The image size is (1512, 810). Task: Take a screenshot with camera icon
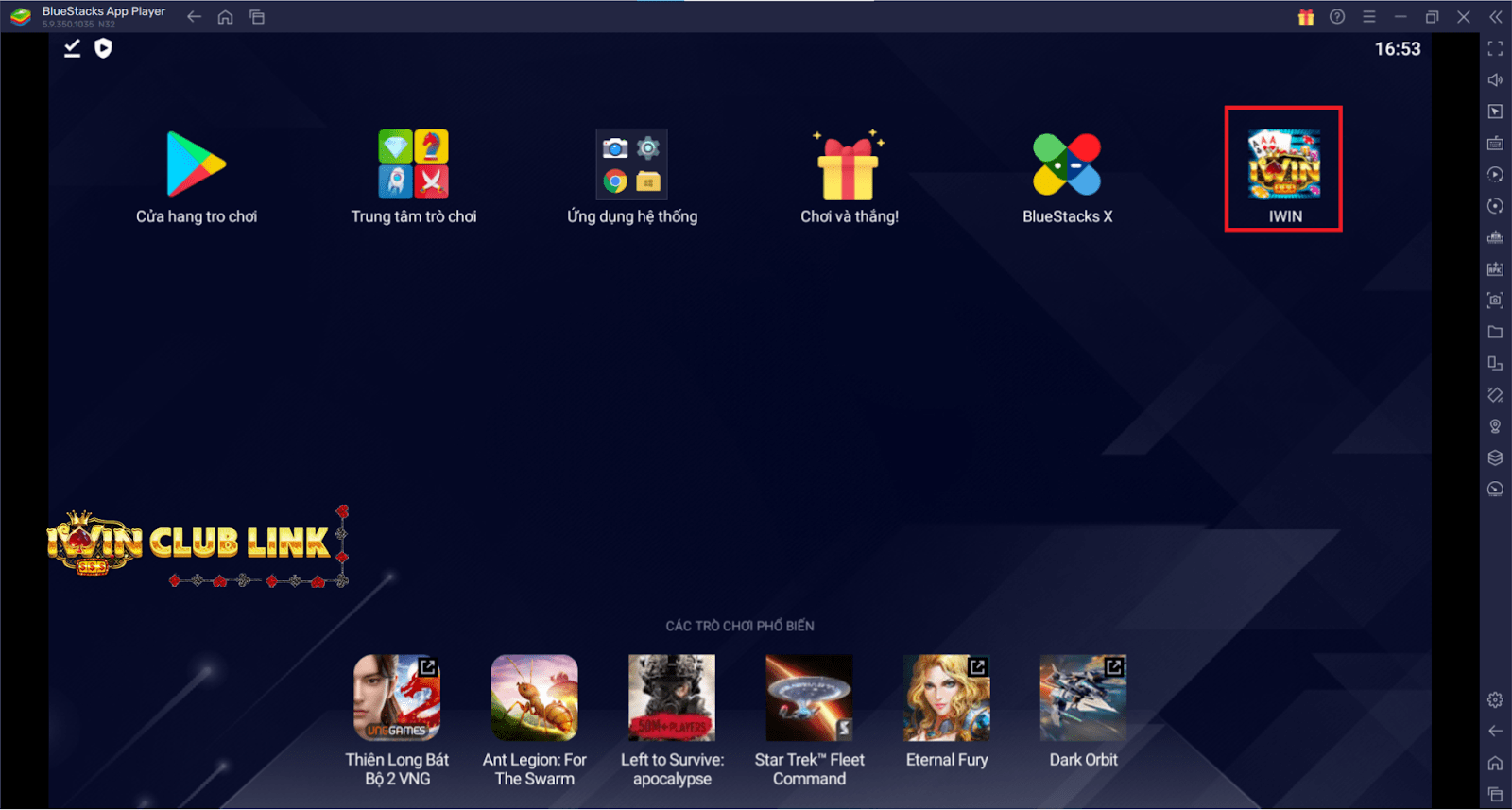coord(1495,301)
